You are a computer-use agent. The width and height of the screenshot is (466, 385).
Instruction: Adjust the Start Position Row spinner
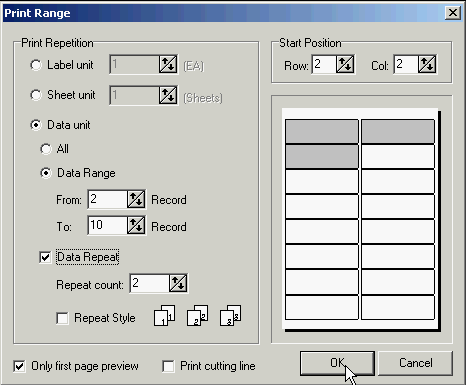345,64
